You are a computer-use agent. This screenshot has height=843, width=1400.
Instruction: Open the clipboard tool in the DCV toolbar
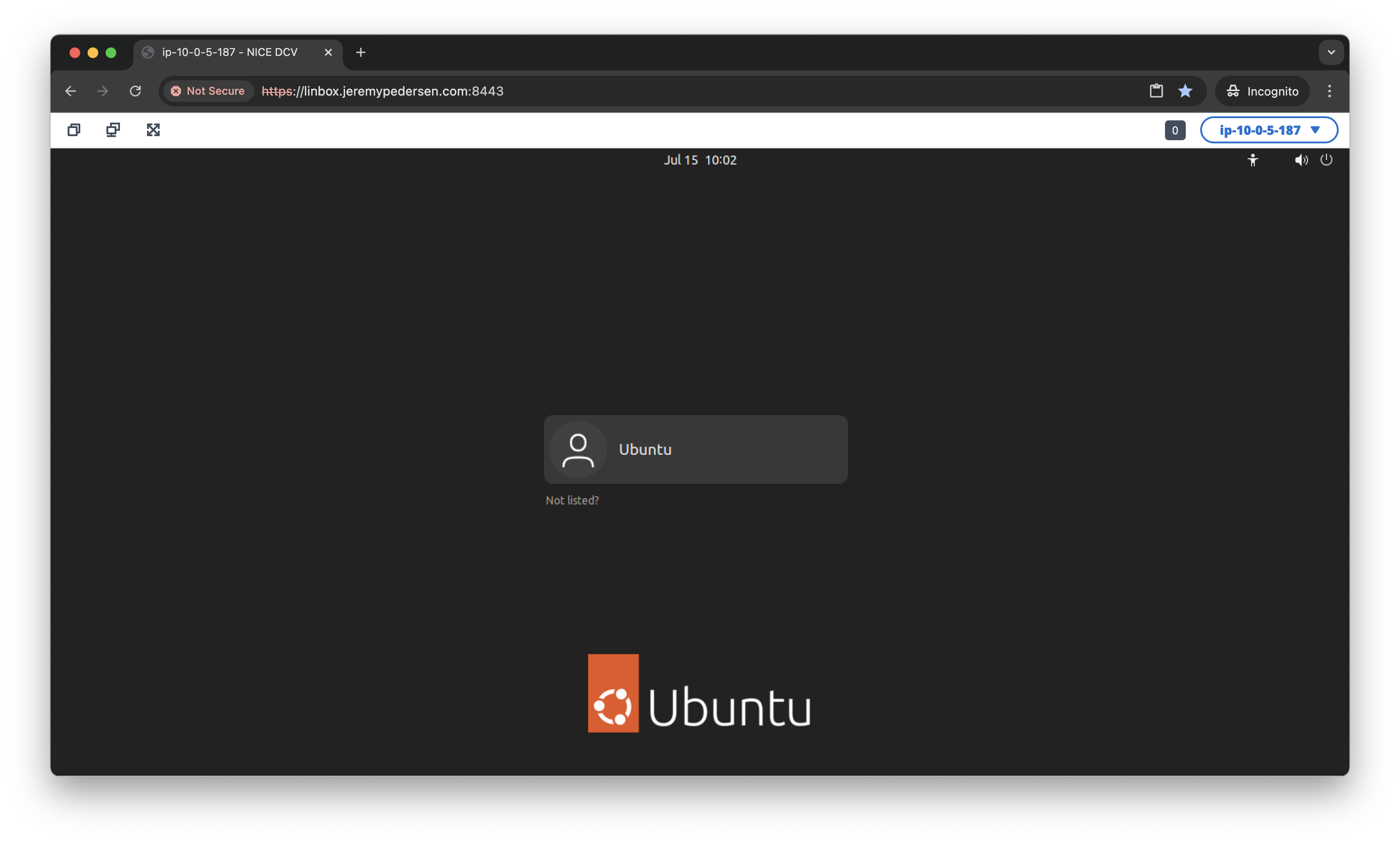click(x=74, y=129)
